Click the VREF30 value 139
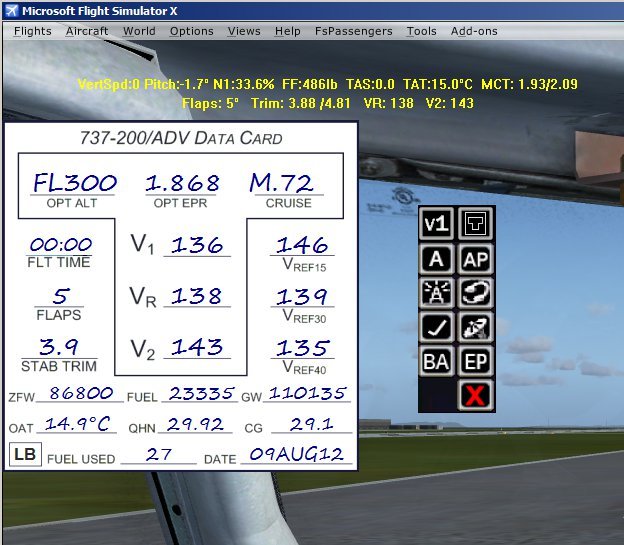Viewport: 624px width, 545px height. tap(302, 297)
